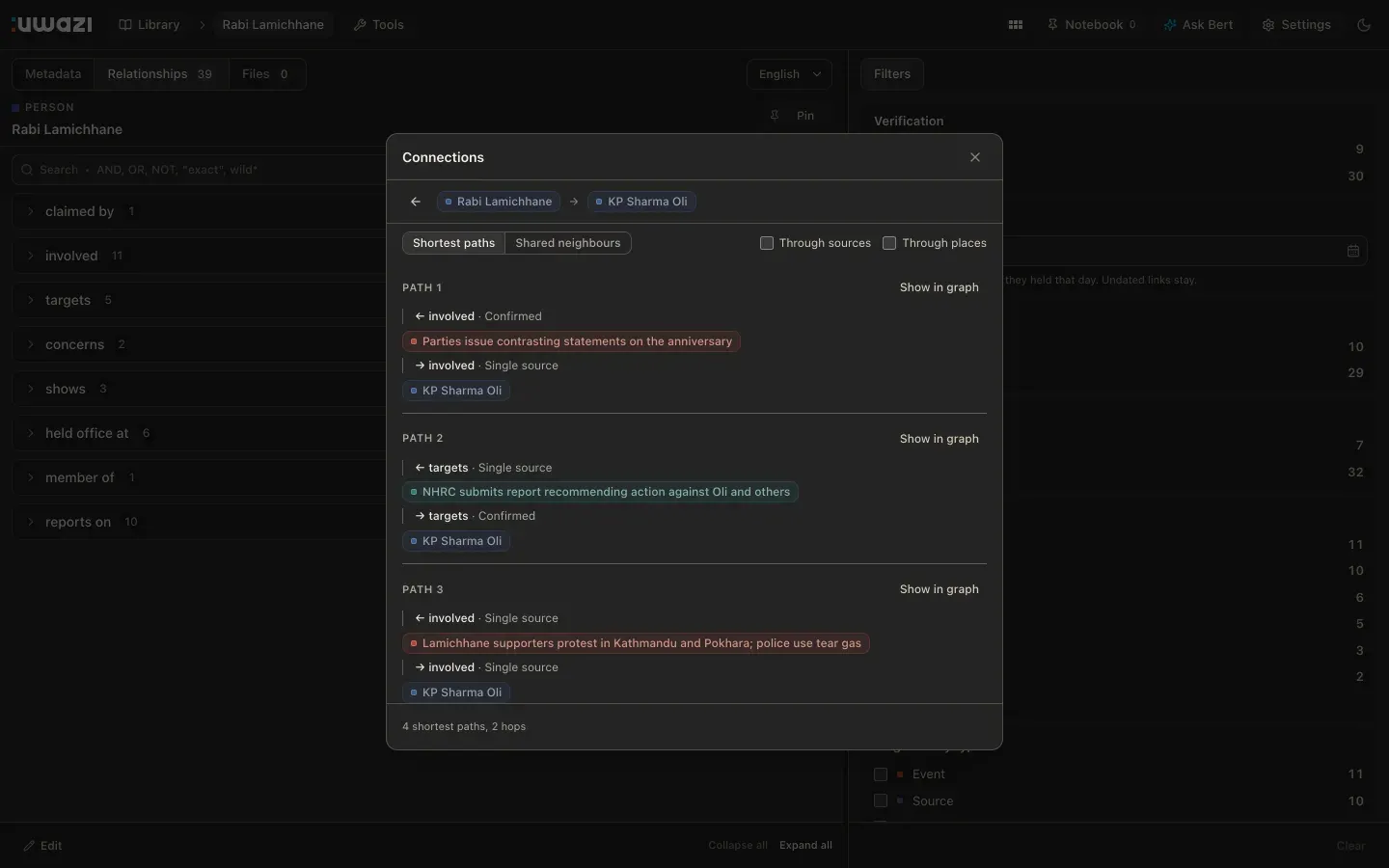Image resolution: width=1389 pixels, height=868 pixels.
Task: Enable the Through sources checkbox
Action: click(767, 243)
